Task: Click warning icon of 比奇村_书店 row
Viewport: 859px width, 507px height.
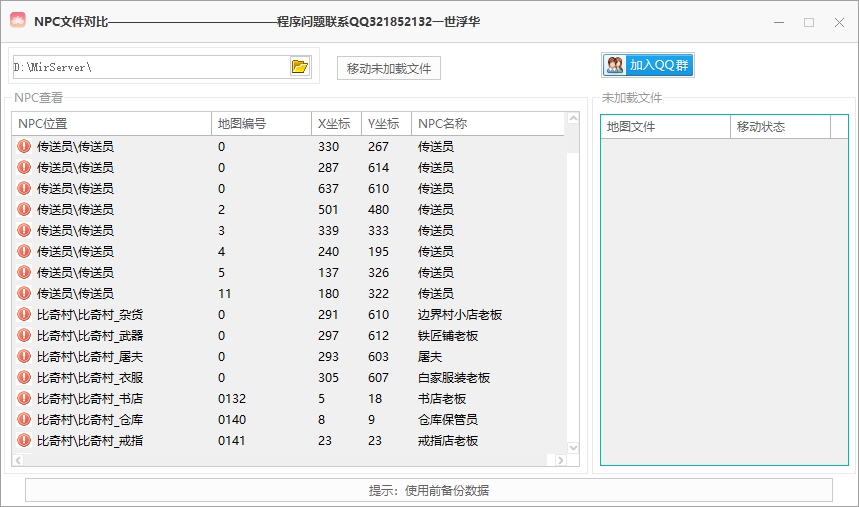Action: pyautogui.click(x=24, y=398)
